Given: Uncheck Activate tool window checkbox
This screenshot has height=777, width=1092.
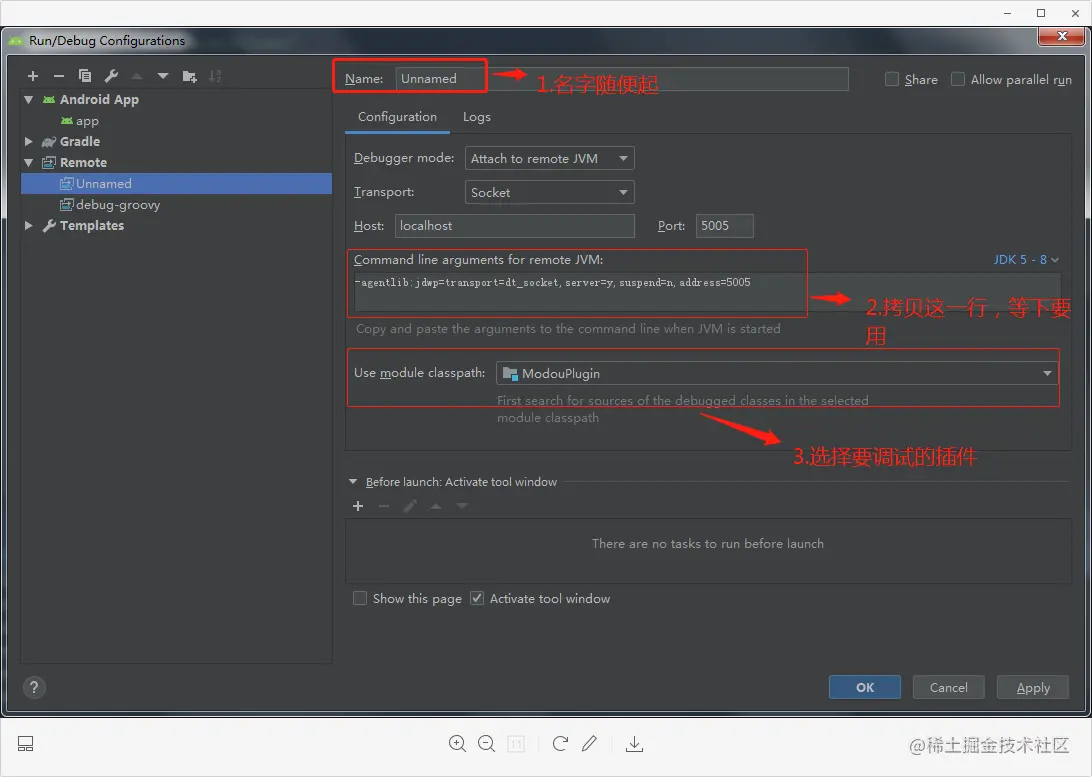Looking at the screenshot, I should pos(477,598).
